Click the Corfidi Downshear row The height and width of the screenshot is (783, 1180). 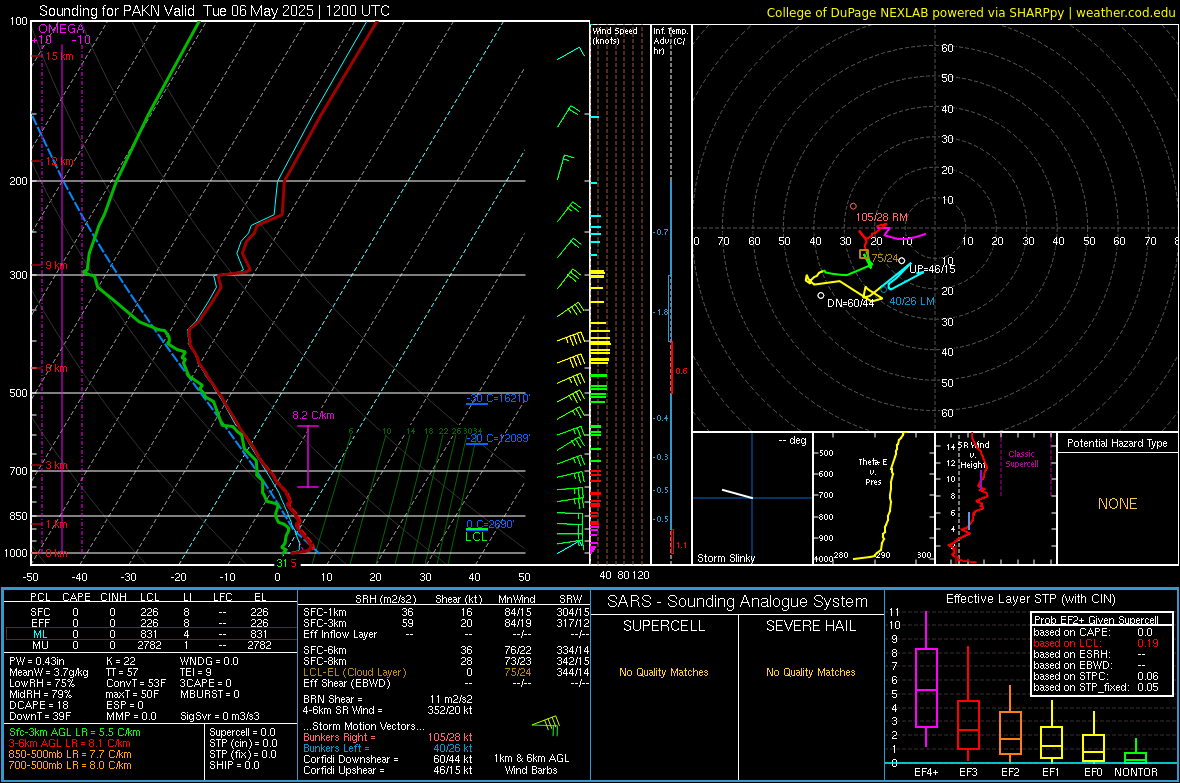click(388, 760)
